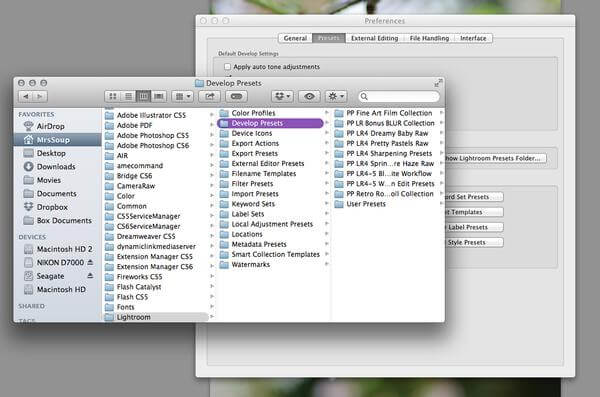Toggle Apply auto tone adjustments checkbox
600x397 pixels.
click(x=227, y=67)
